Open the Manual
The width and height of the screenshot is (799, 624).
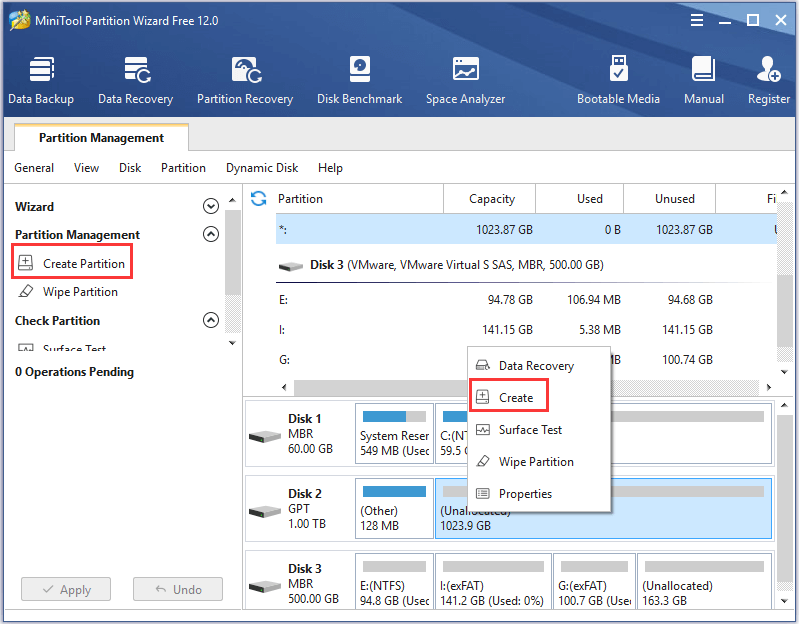tap(704, 80)
